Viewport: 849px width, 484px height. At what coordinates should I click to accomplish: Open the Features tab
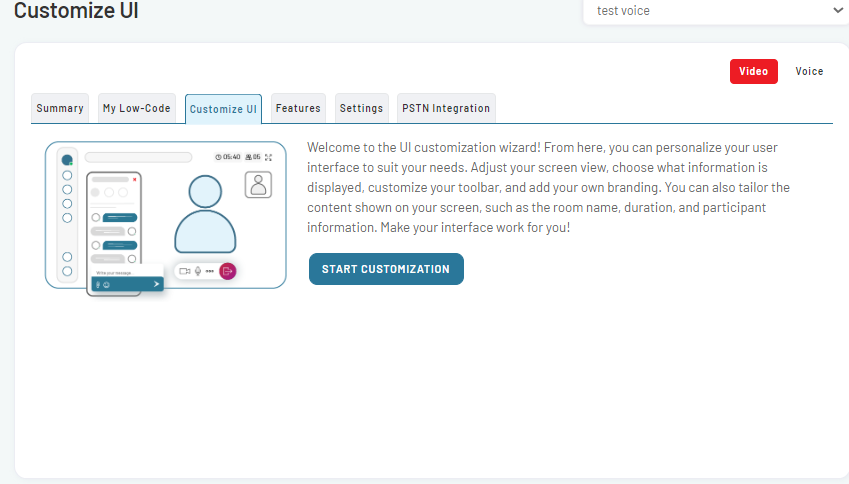point(298,108)
